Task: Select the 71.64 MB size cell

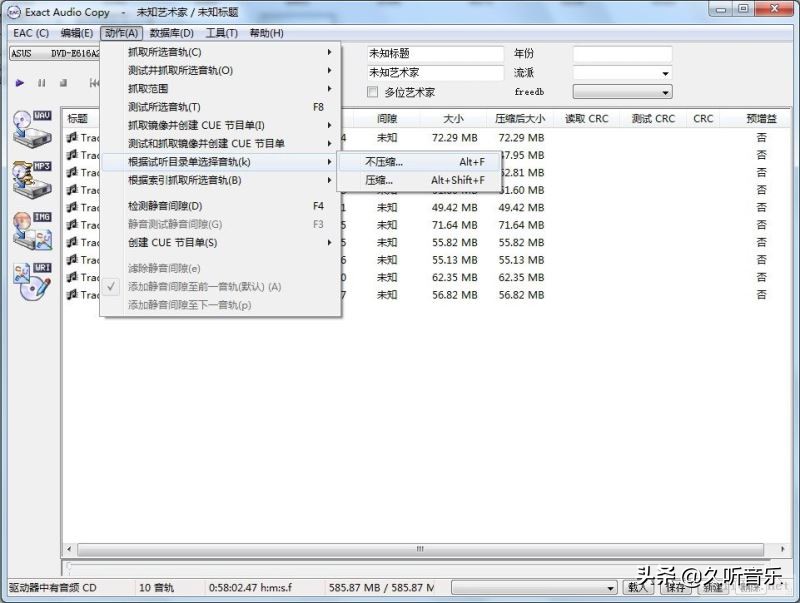Action: click(x=455, y=225)
